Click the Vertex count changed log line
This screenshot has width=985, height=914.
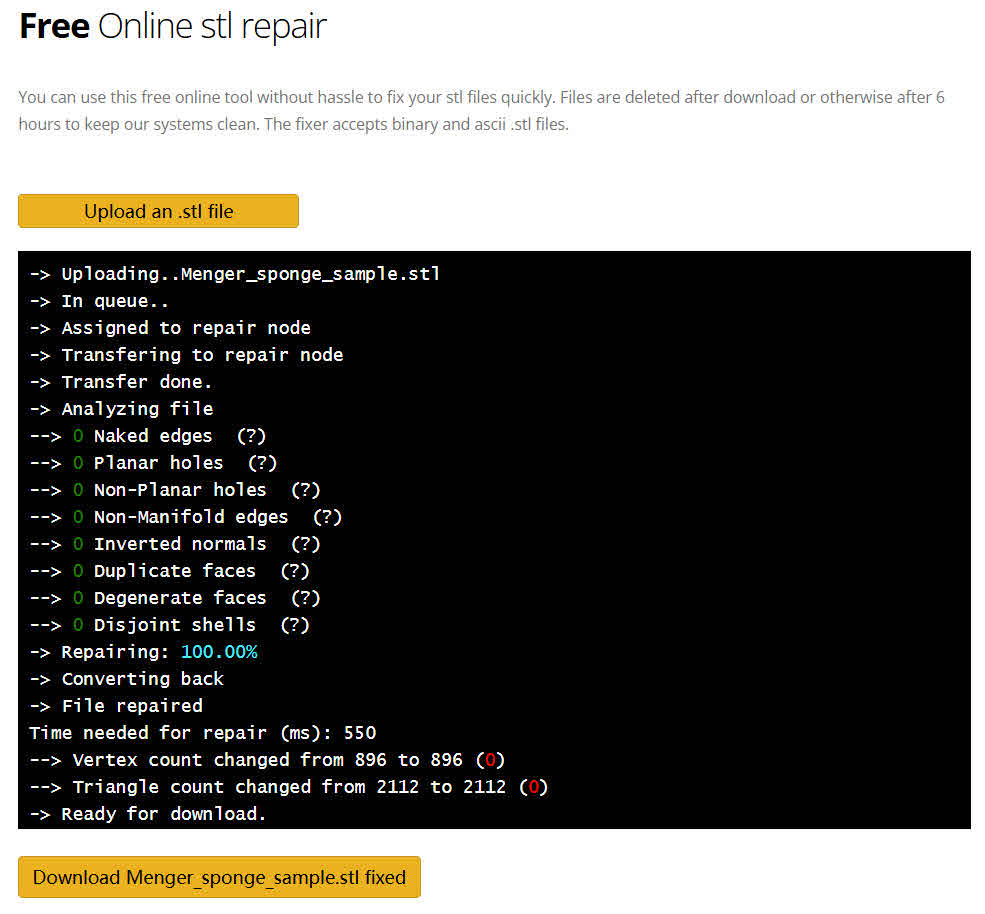point(270,760)
